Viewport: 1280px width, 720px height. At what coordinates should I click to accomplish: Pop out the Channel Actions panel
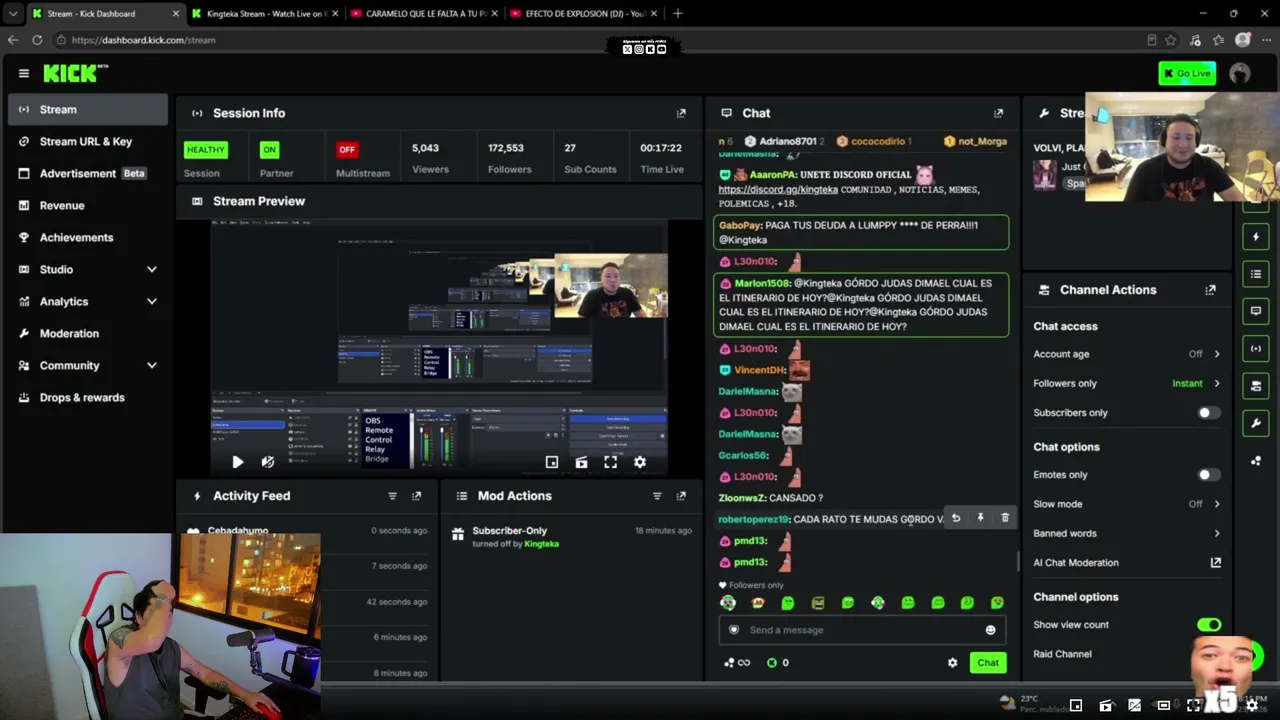[1210, 290]
